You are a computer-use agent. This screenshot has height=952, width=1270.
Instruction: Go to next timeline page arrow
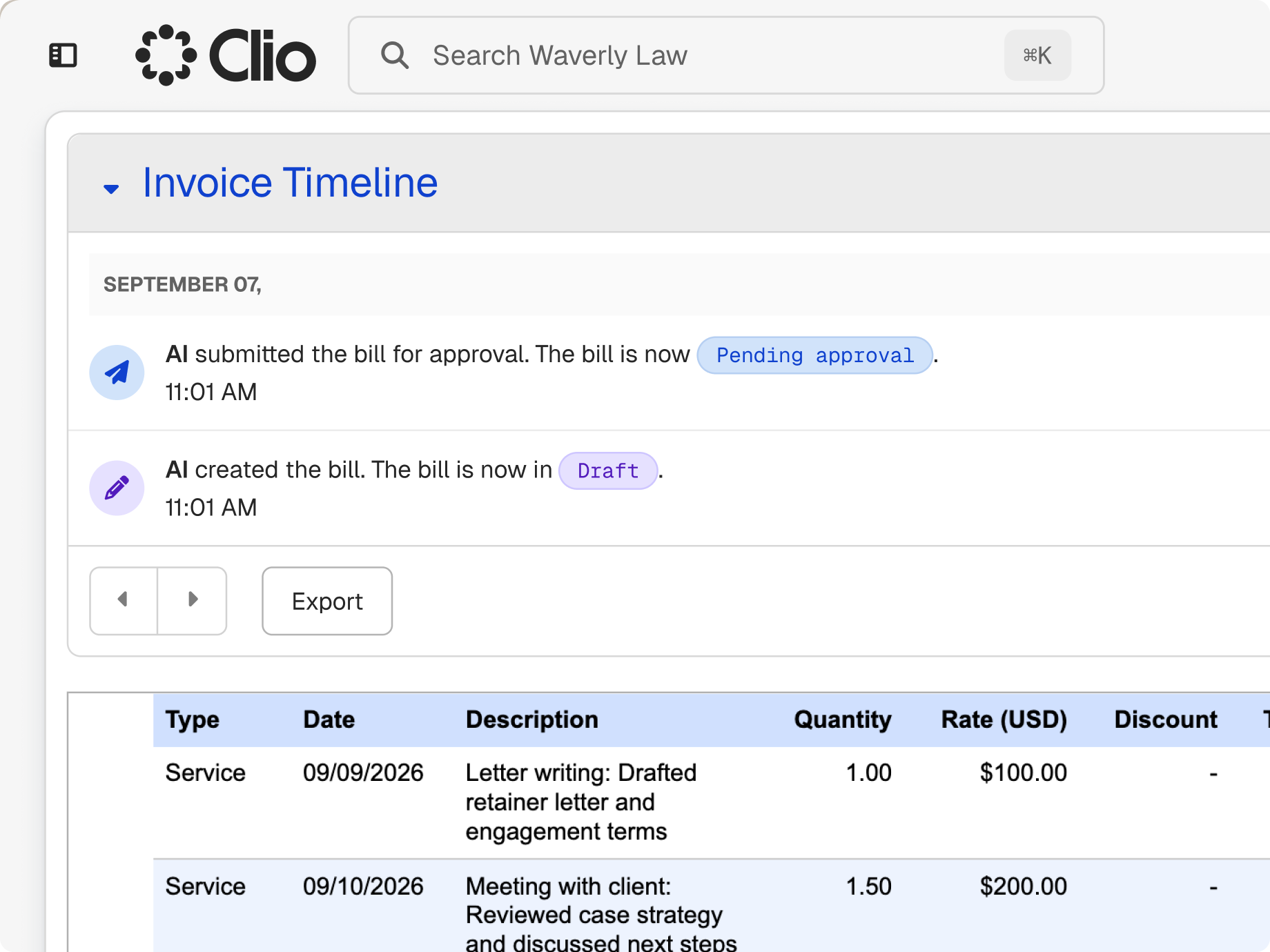[x=193, y=600]
